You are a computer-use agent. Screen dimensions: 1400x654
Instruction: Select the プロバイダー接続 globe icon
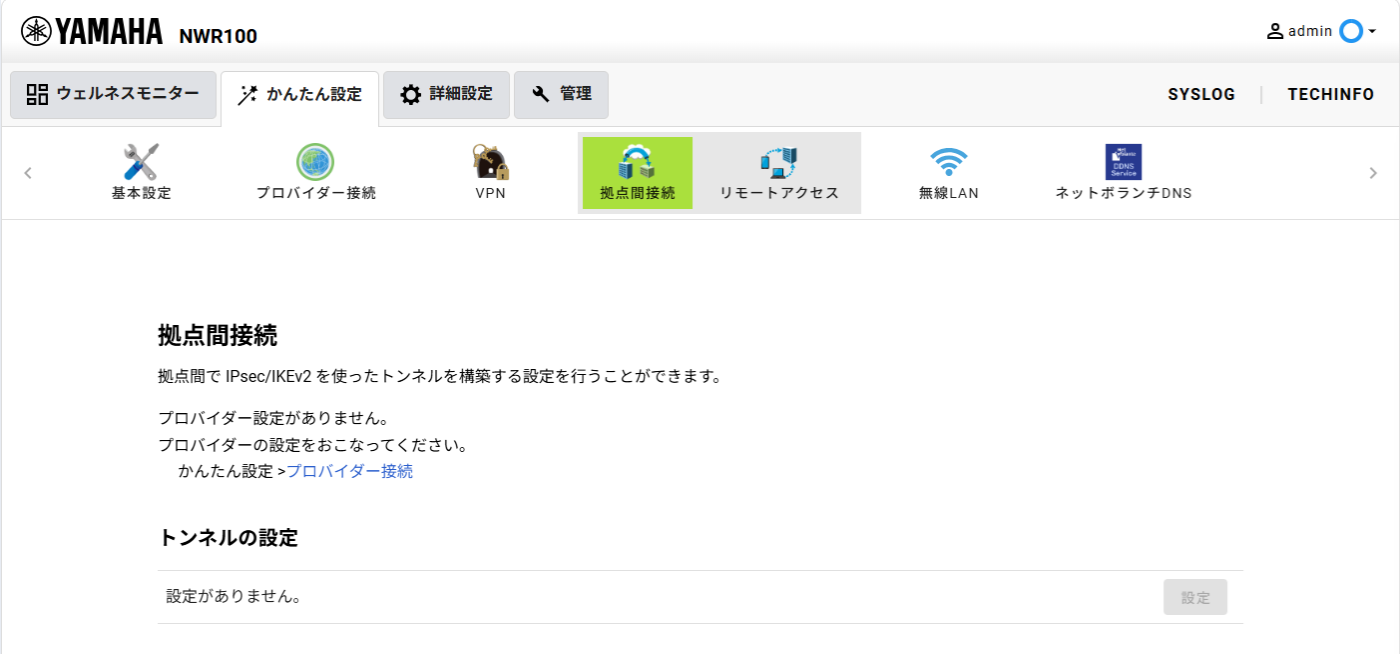click(315, 162)
